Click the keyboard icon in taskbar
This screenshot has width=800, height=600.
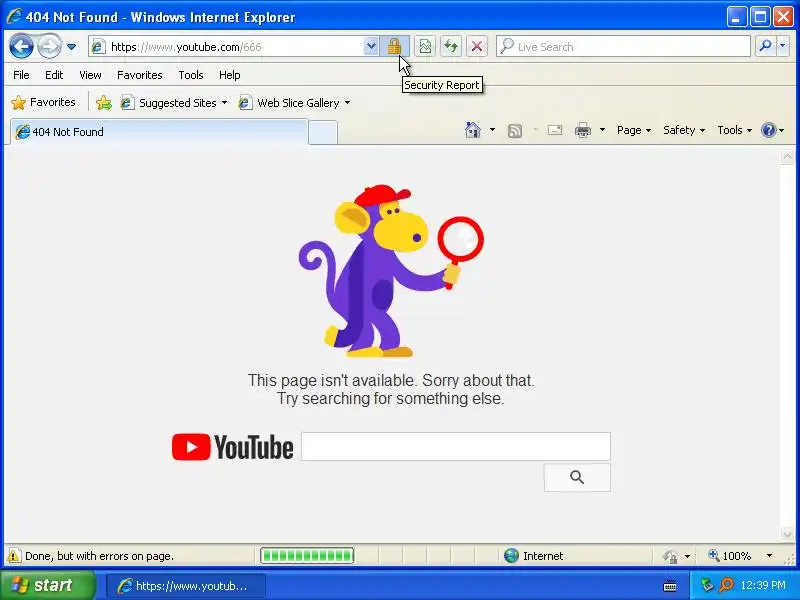670,586
